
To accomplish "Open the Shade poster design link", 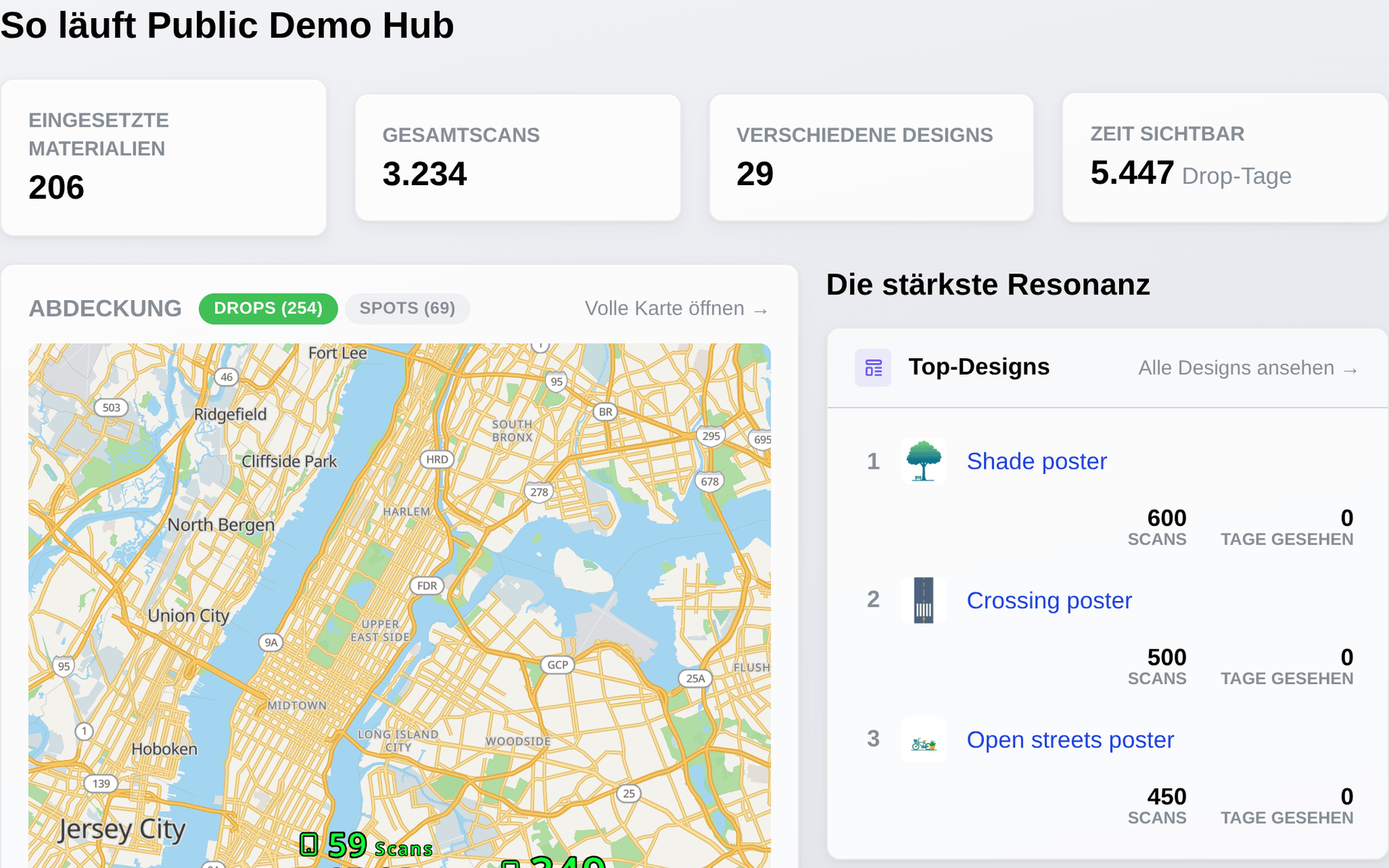I will [1037, 461].
